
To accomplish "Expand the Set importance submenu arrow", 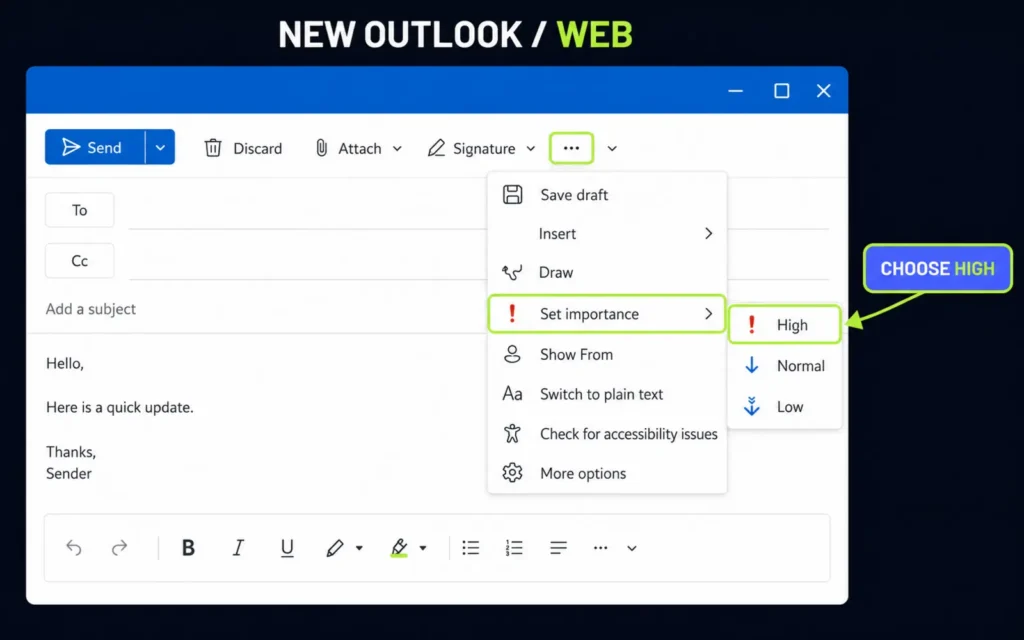I will tap(709, 314).
